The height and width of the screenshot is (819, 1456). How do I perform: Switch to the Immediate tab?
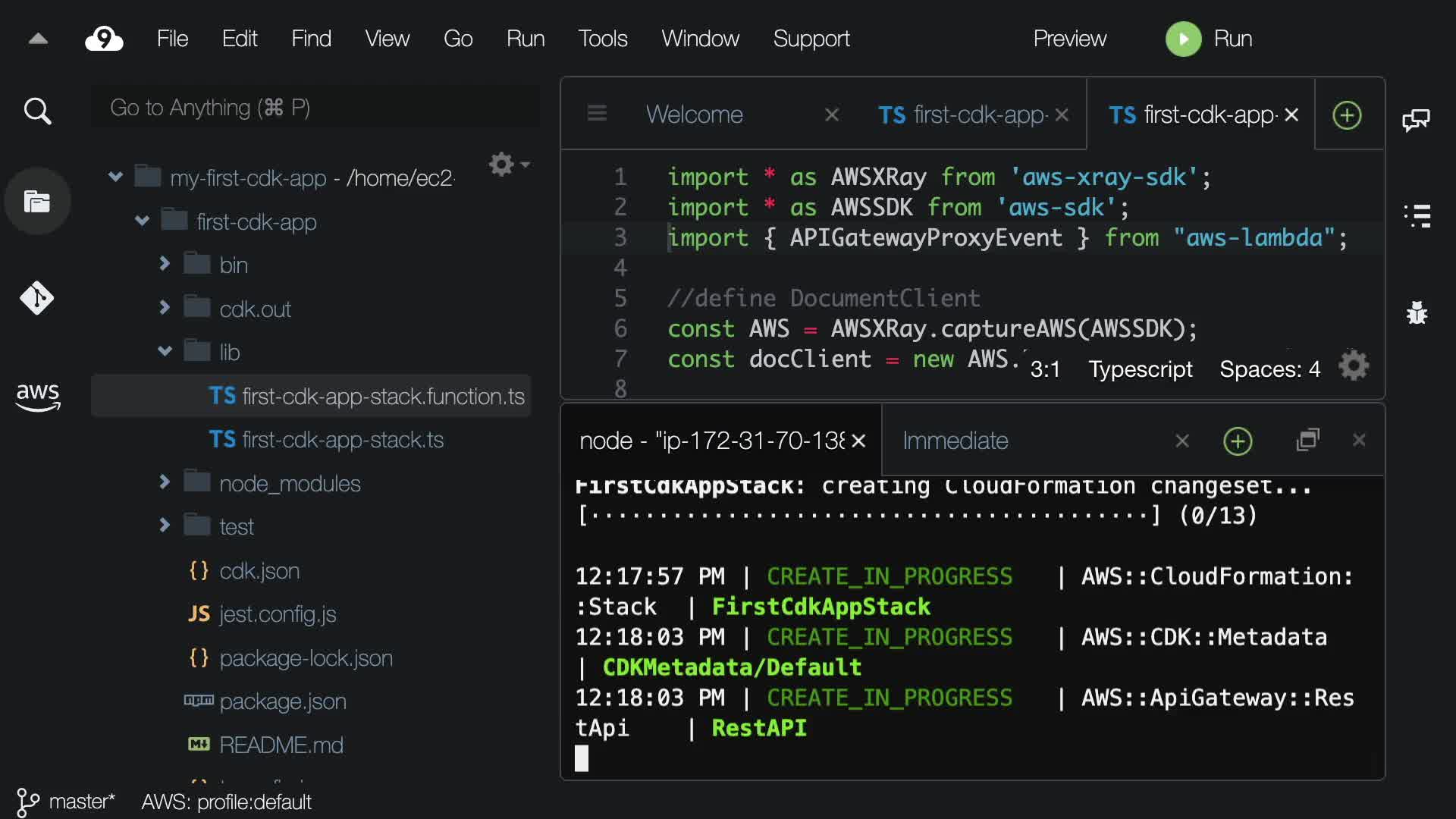955,441
